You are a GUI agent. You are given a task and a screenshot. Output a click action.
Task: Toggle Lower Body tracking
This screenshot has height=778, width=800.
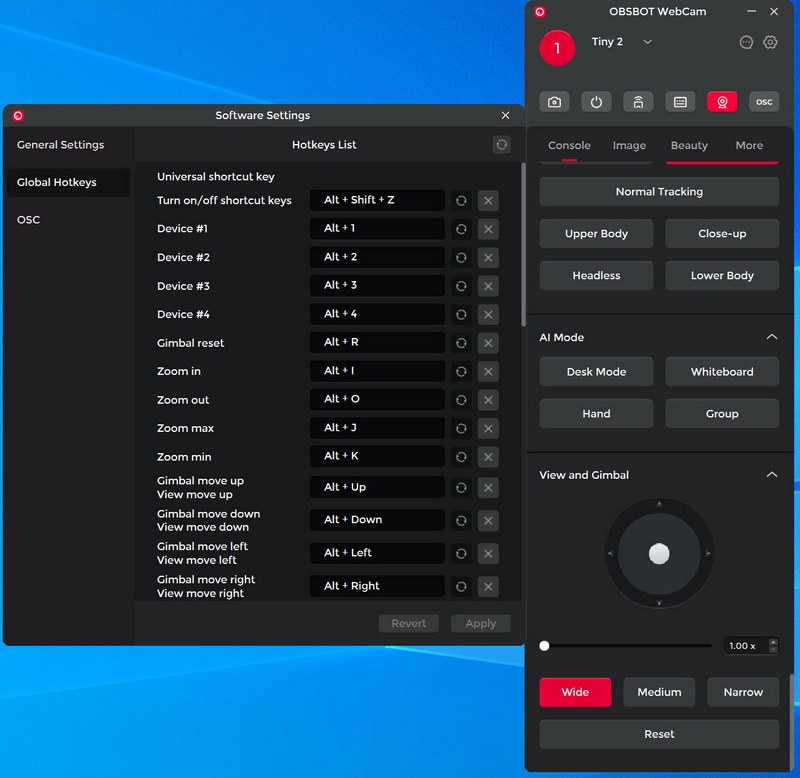coord(722,275)
